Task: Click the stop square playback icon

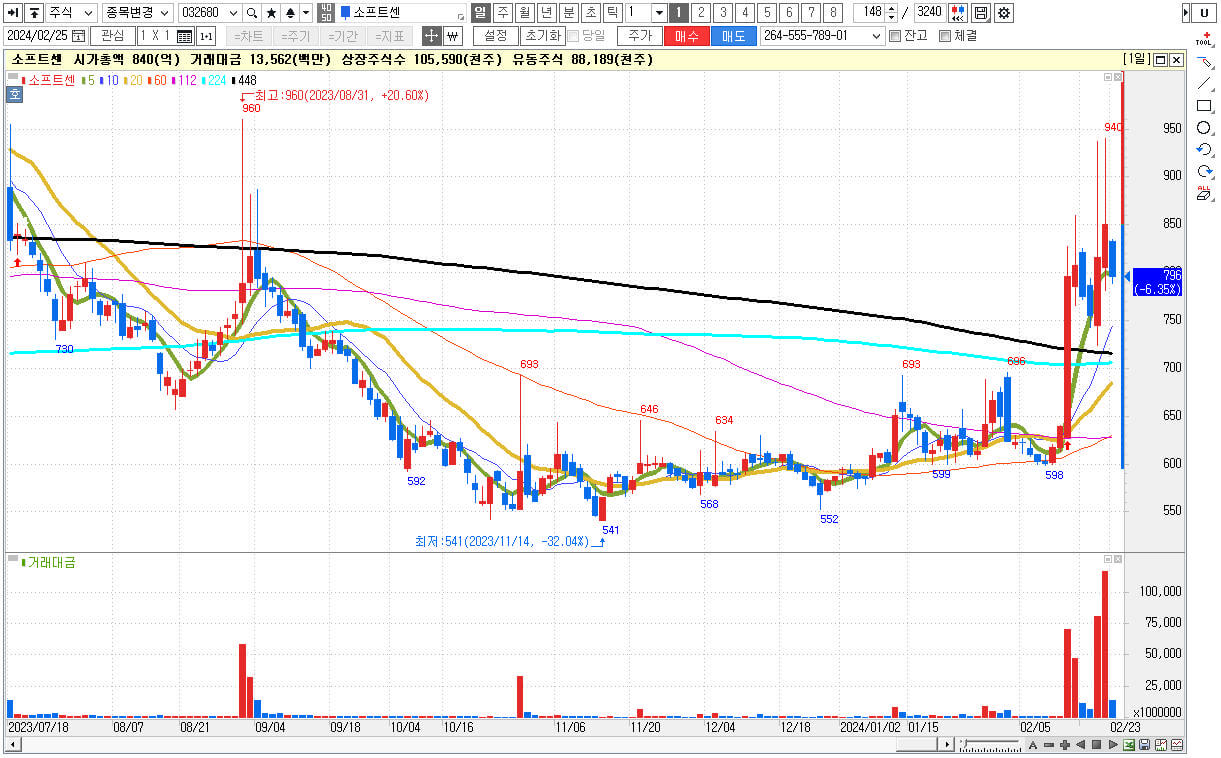Action: click(1096, 745)
